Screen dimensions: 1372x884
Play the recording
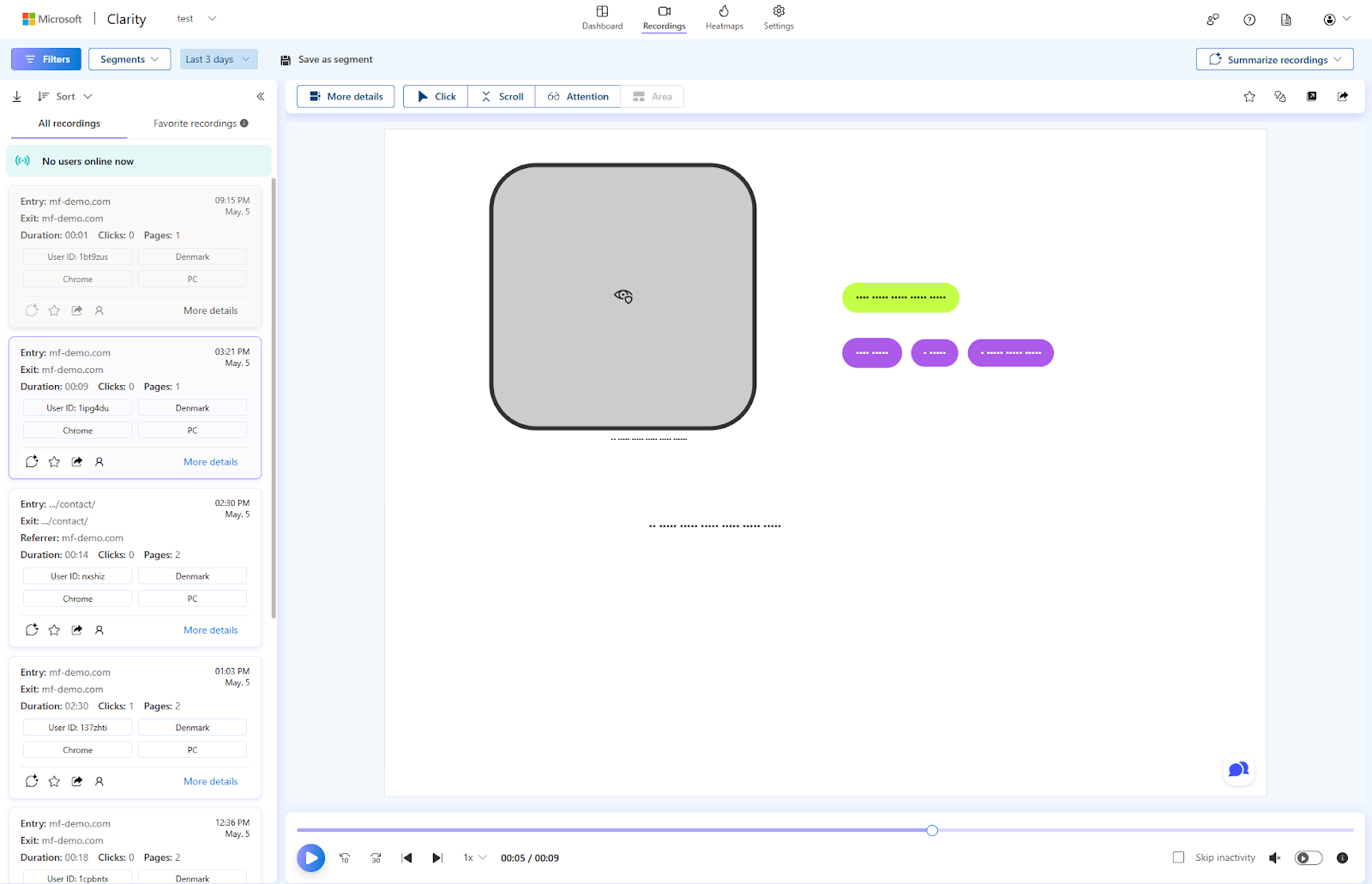click(x=311, y=857)
